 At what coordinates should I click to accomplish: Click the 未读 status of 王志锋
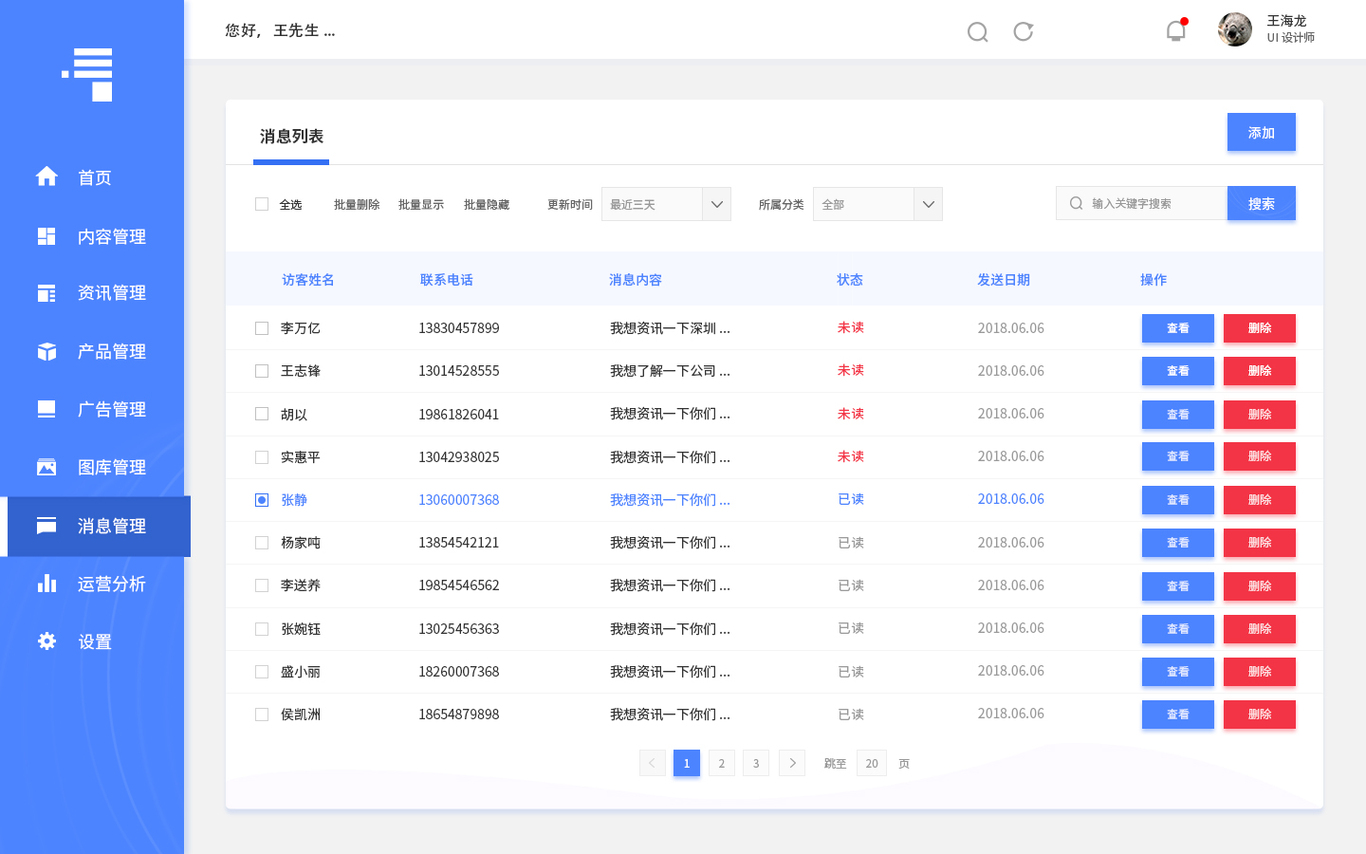point(850,370)
